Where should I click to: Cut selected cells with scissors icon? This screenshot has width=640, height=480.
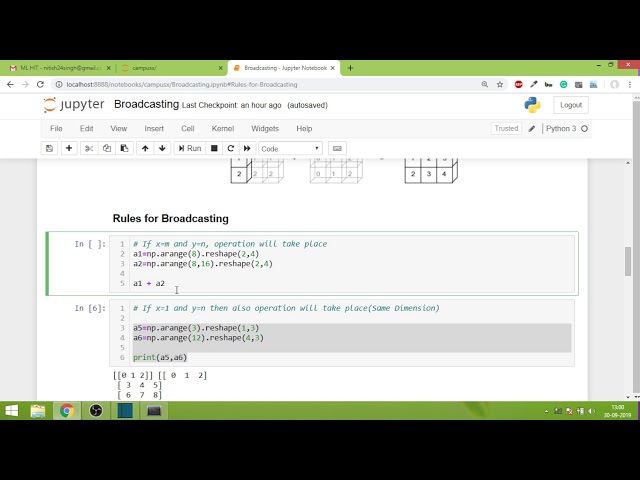(x=89, y=148)
